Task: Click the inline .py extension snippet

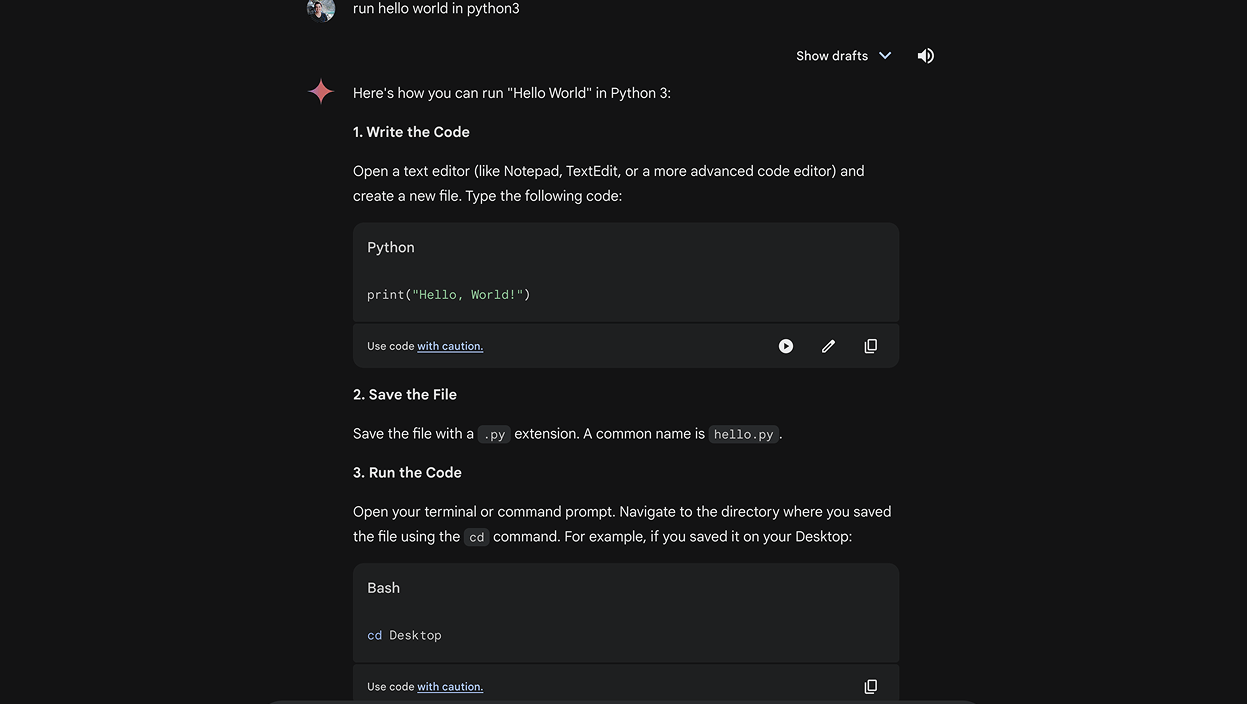Action: click(x=494, y=435)
